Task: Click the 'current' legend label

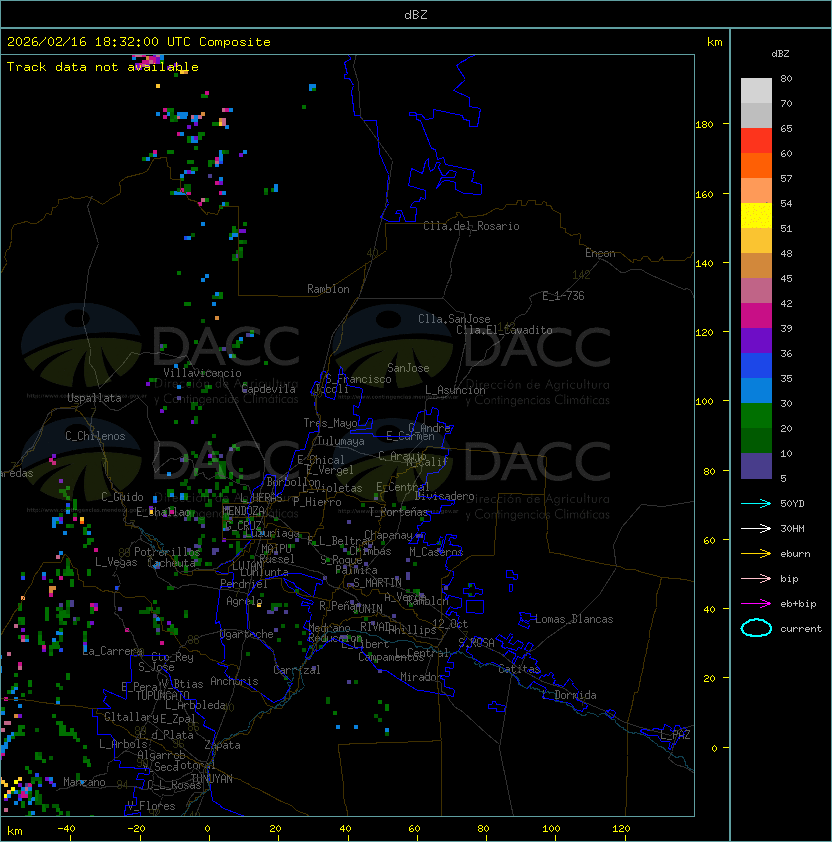Action: point(801,629)
